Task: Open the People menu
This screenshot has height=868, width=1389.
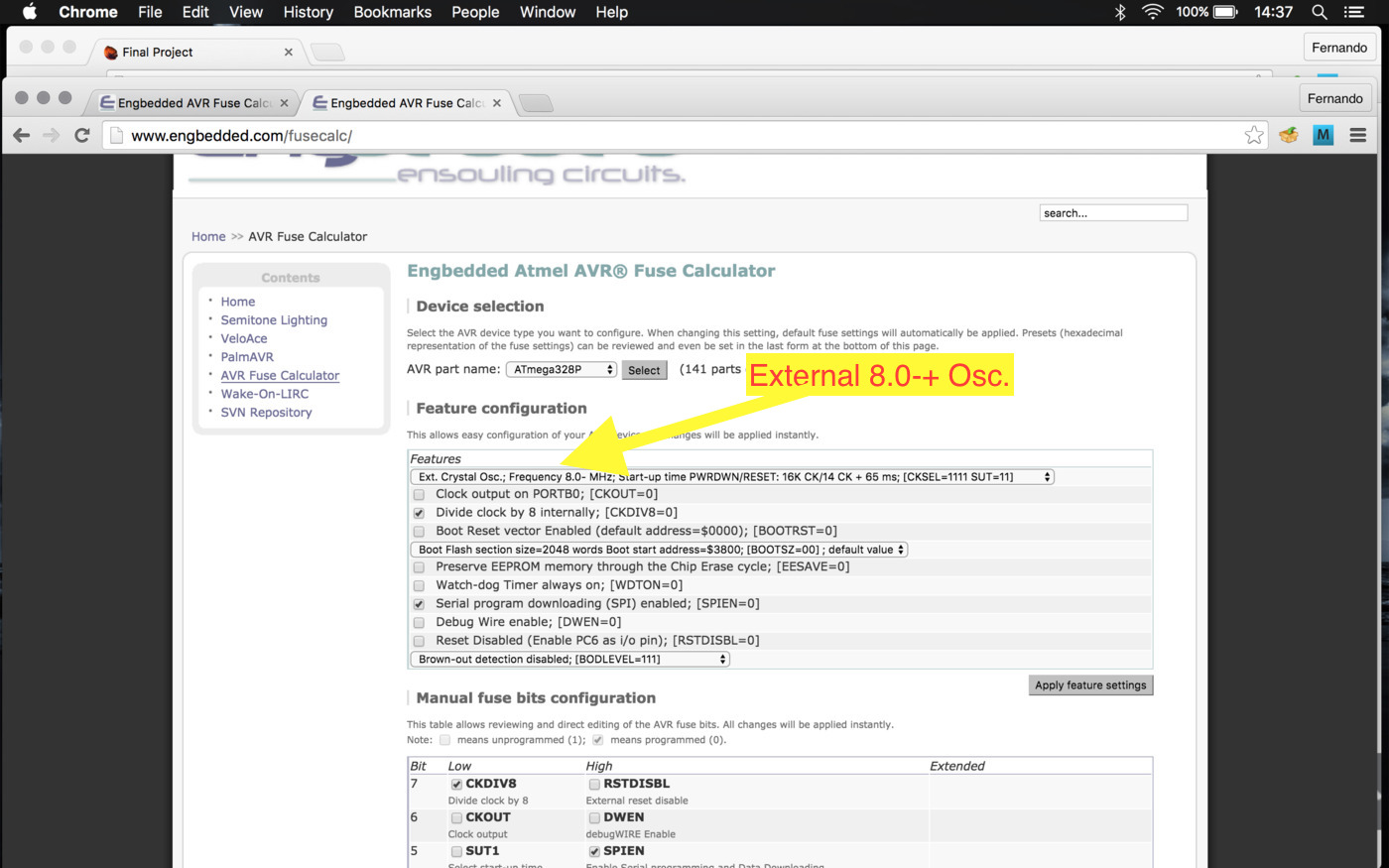Action: click(x=475, y=12)
